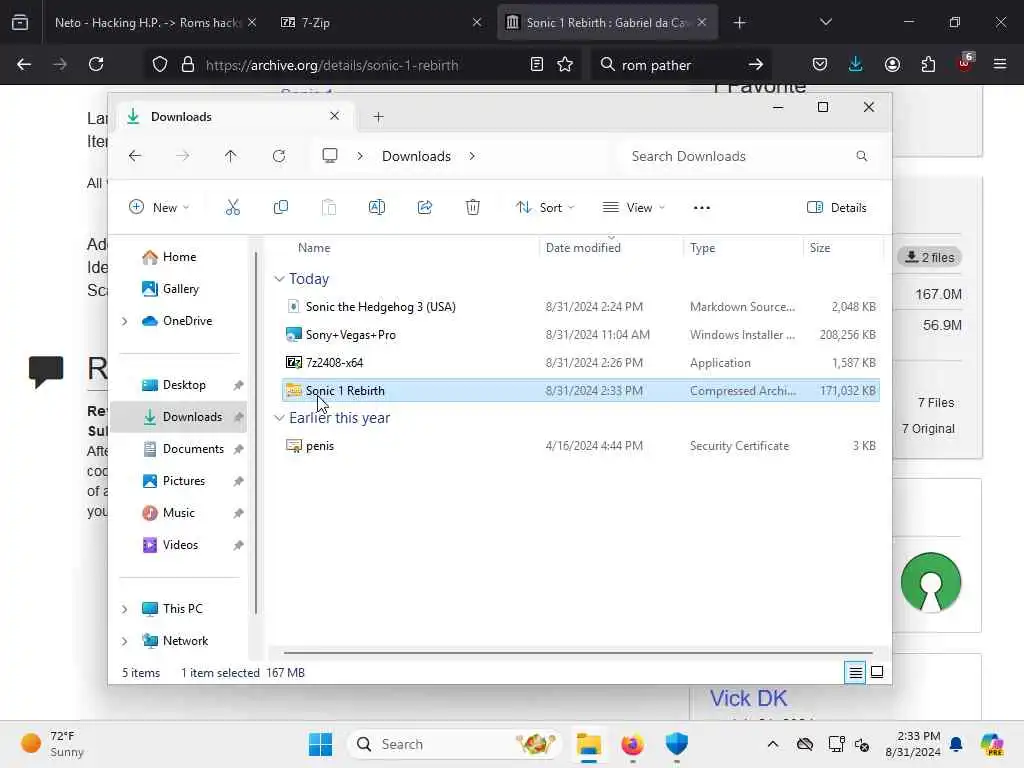This screenshot has height=768, width=1024.
Task: Open Vick DK link on archive page
Action: click(x=748, y=698)
